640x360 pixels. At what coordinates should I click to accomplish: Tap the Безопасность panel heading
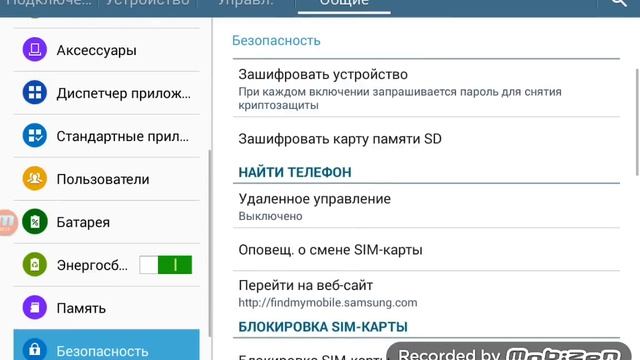coord(276,41)
